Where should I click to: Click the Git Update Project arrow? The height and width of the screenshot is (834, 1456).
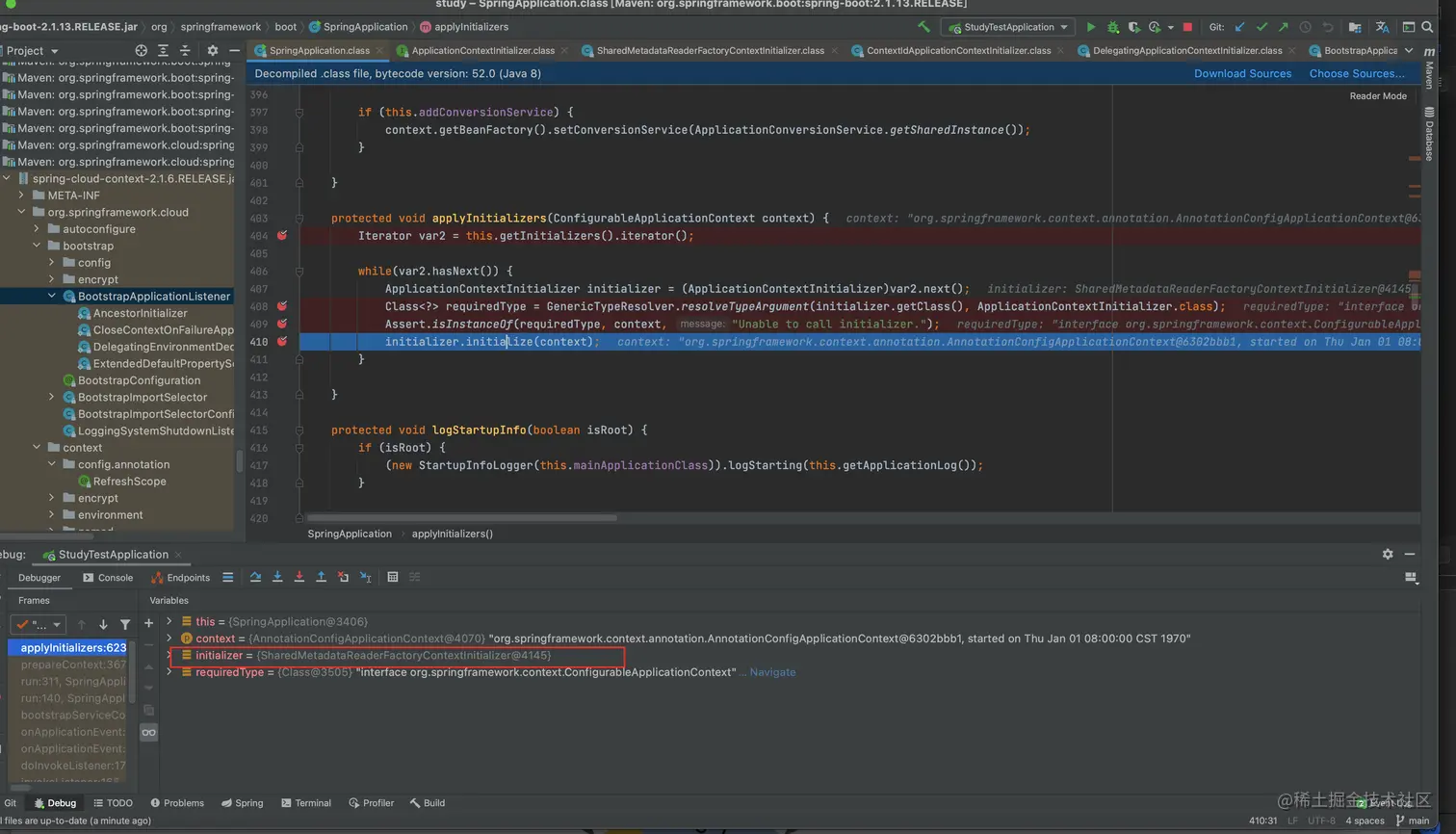pos(1239,27)
